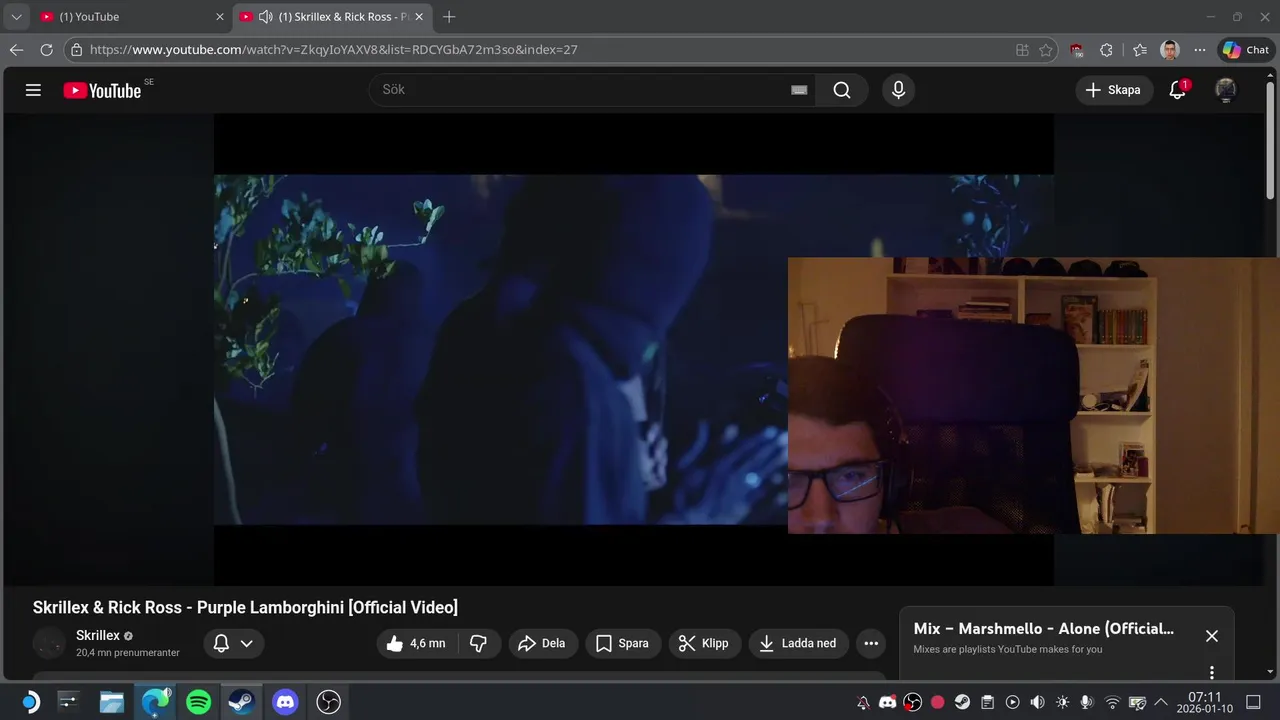Like the video (4,6 mn)
The width and height of the screenshot is (1280, 720).
(415, 643)
